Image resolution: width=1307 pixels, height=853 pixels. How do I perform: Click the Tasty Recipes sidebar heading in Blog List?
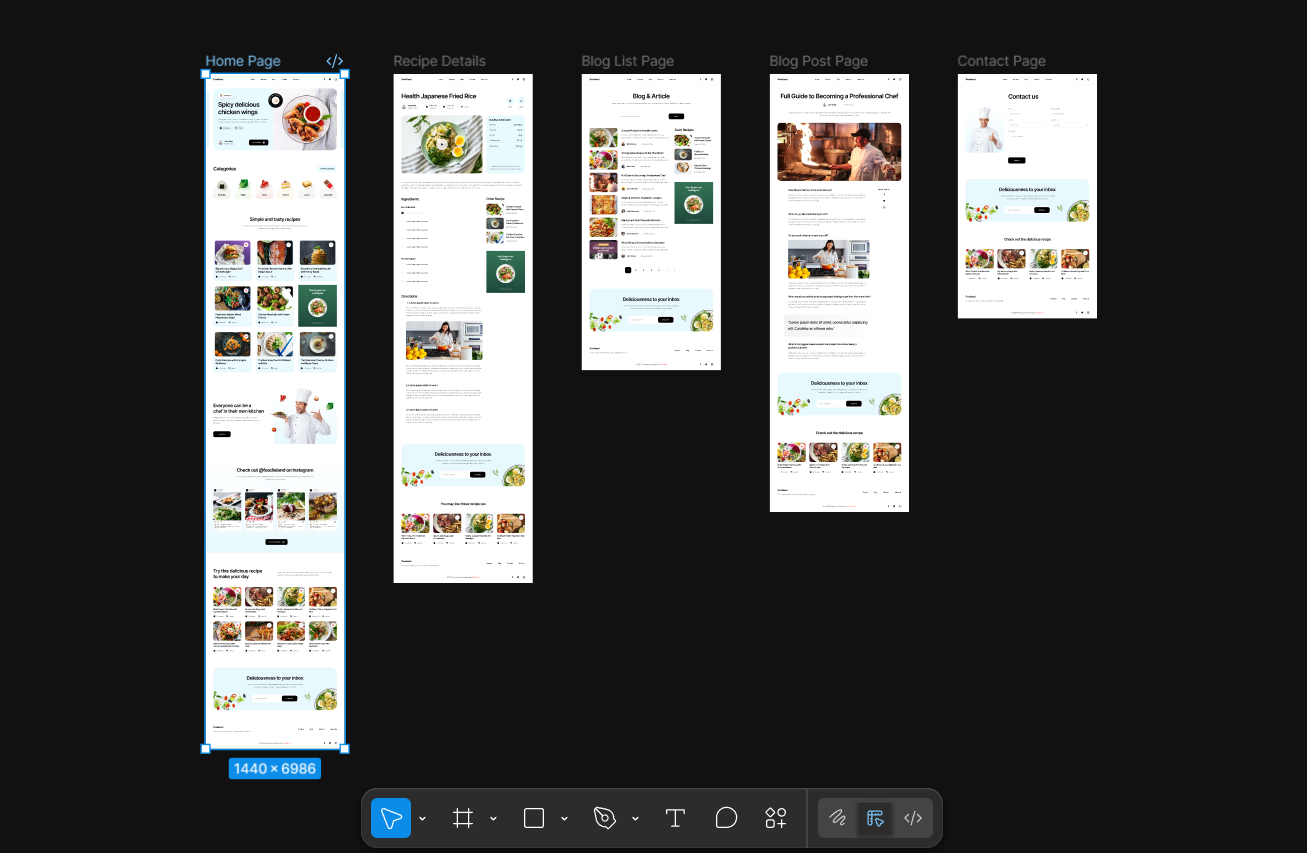pos(685,129)
